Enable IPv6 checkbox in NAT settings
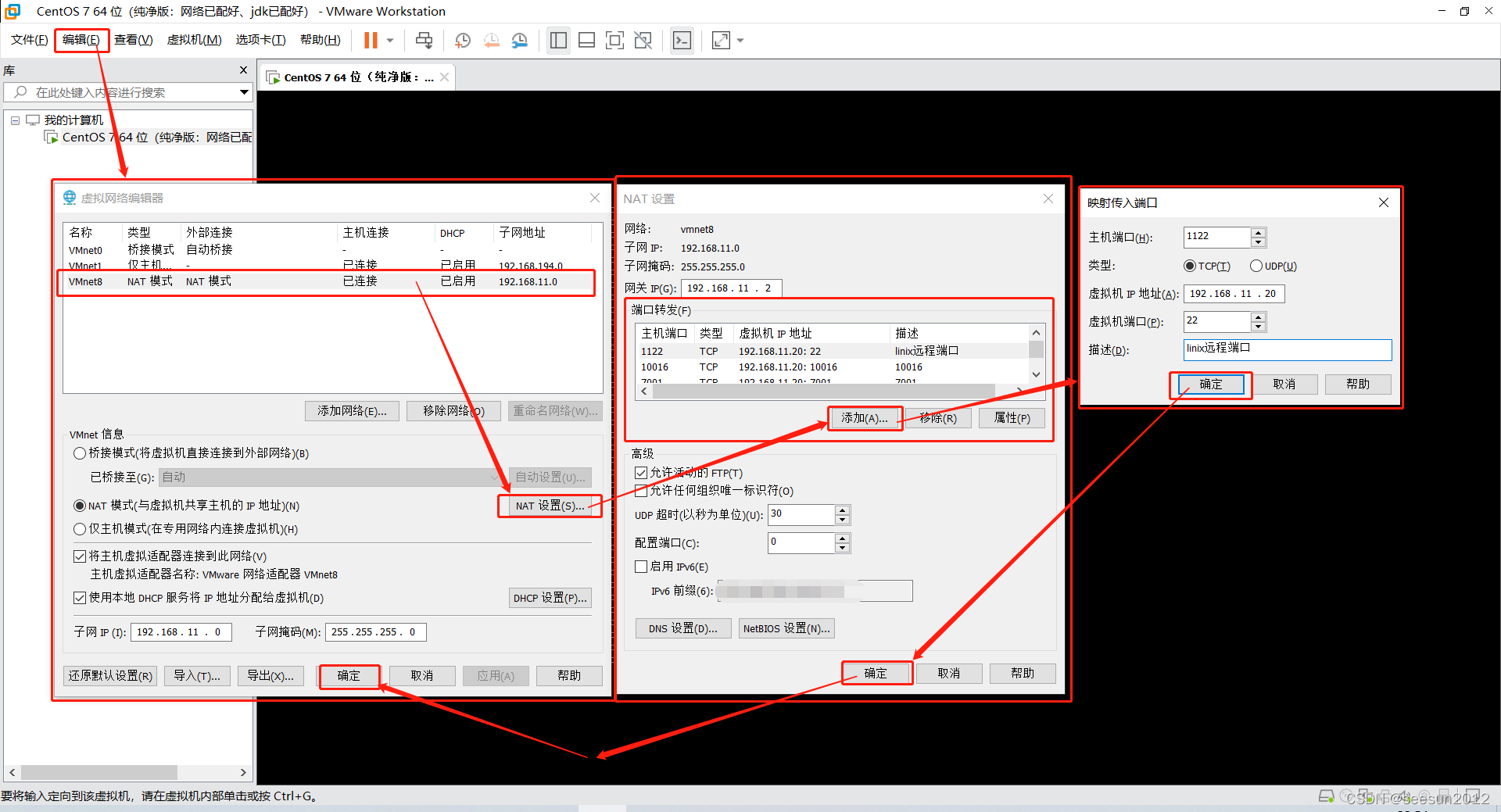1501x812 pixels. click(x=641, y=567)
